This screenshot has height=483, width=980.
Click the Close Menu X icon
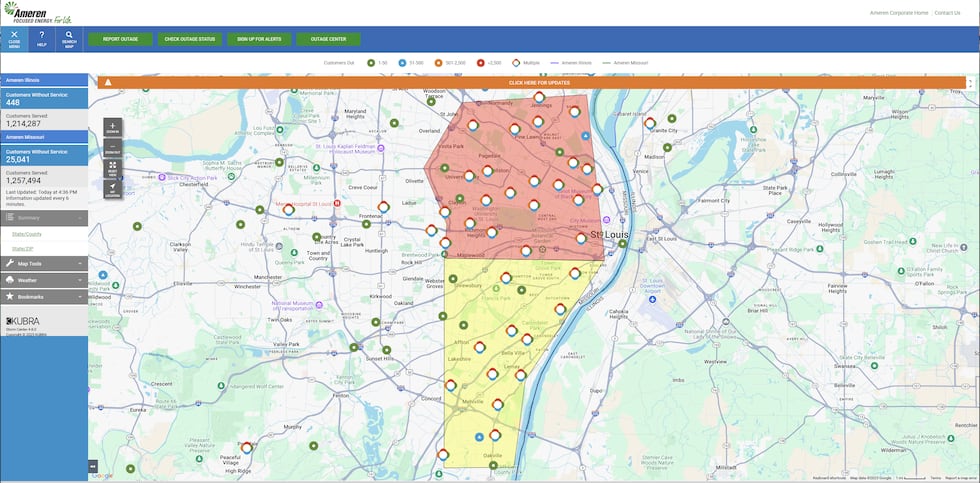(14, 35)
